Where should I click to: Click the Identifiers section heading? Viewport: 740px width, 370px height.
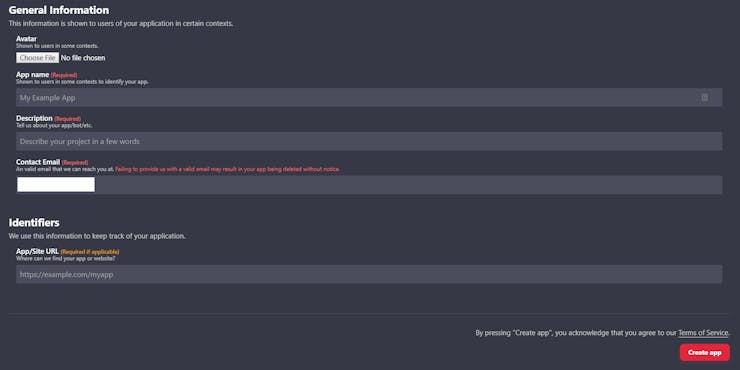pyautogui.click(x=34, y=222)
